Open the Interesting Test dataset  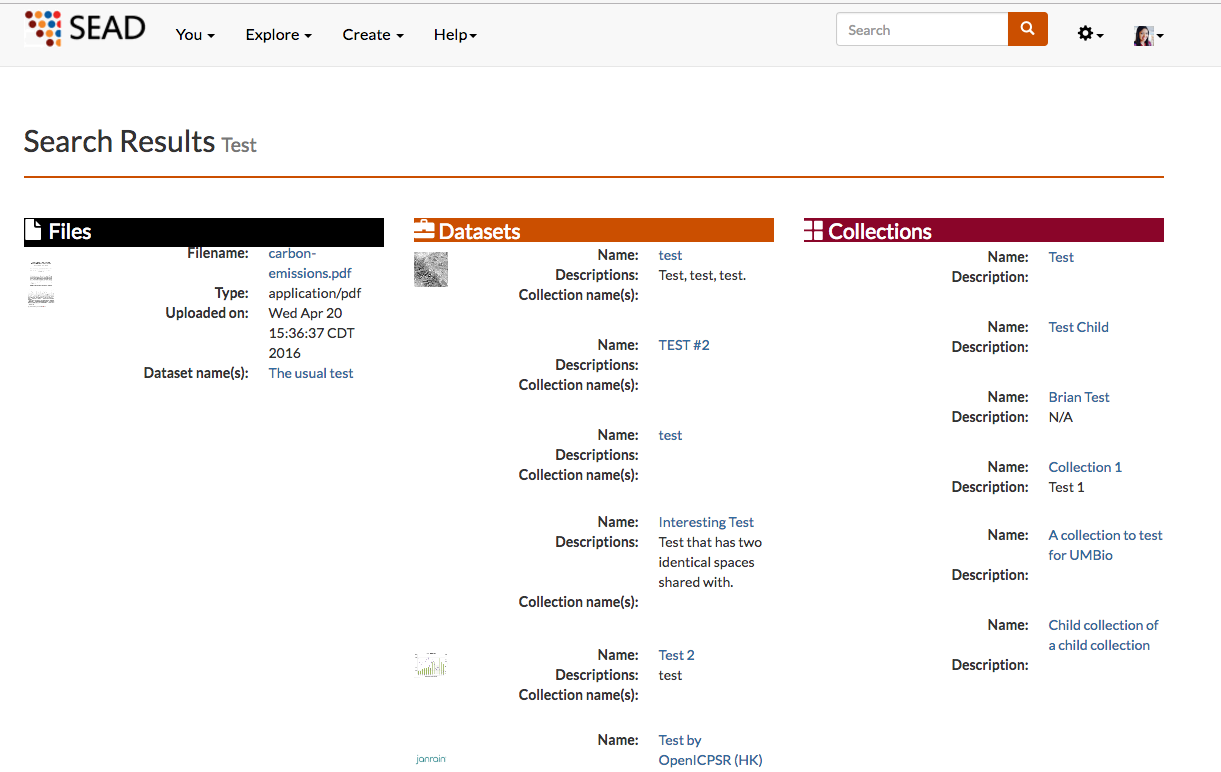point(706,522)
